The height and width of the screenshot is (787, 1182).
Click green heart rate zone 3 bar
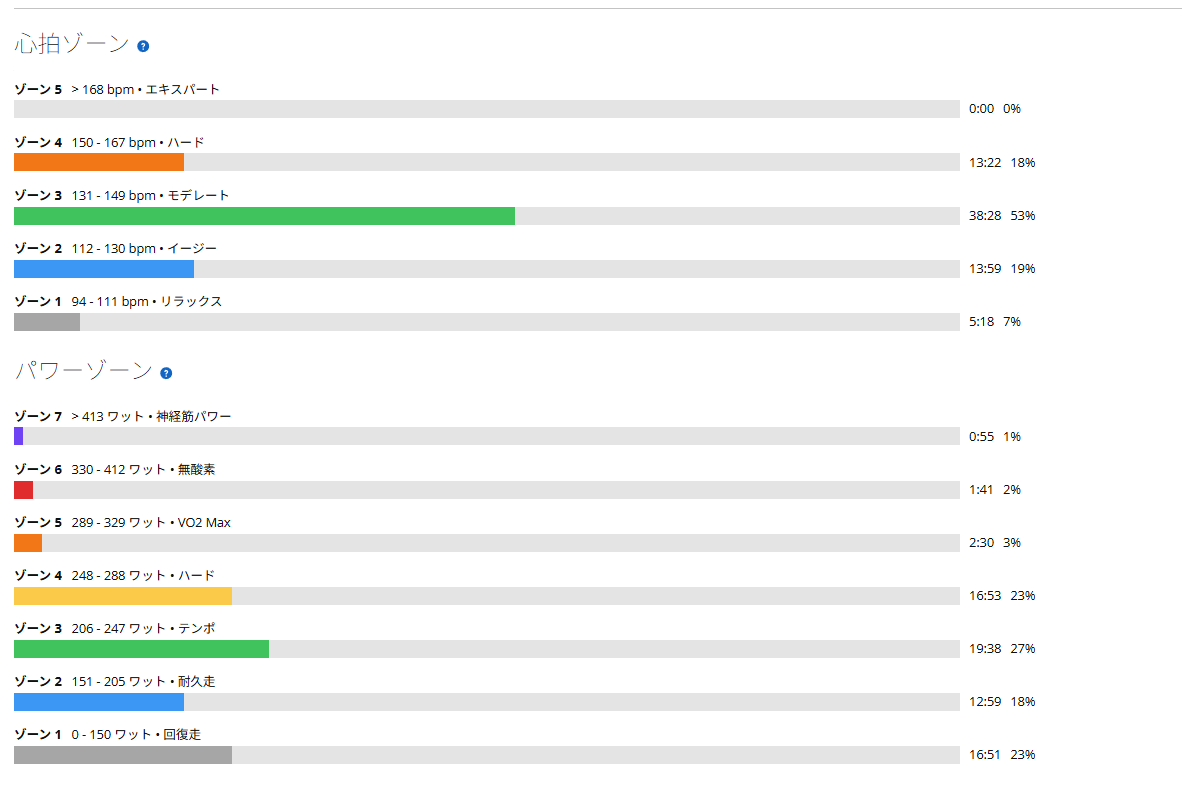click(265, 216)
